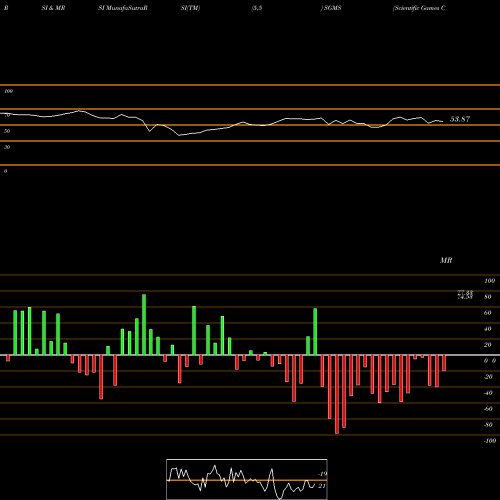Screen dimensions: 500x500
Task: Click the RSI axis label 30
Action: click(7, 147)
